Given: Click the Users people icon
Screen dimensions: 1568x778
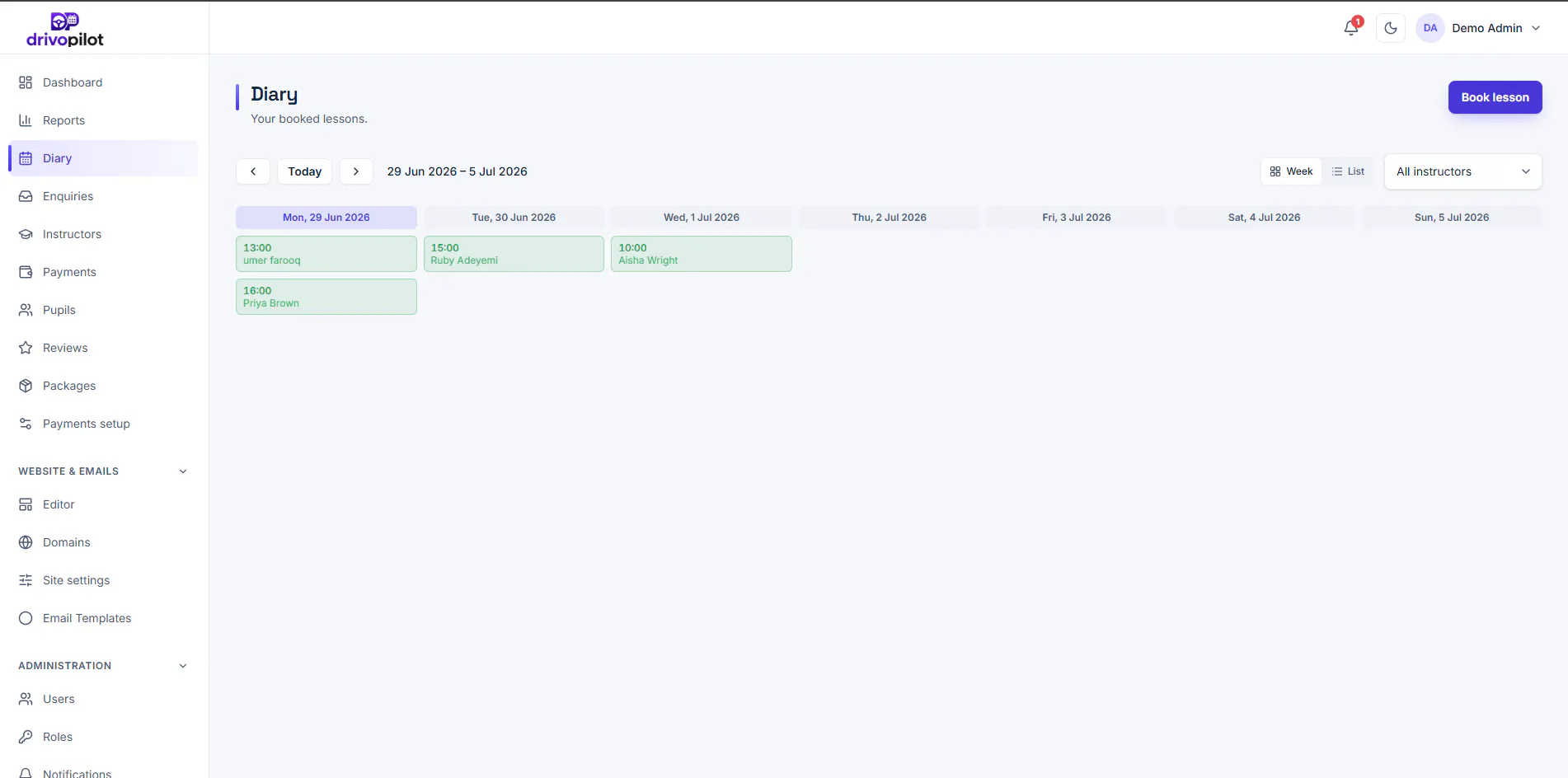Looking at the screenshot, I should (26, 699).
